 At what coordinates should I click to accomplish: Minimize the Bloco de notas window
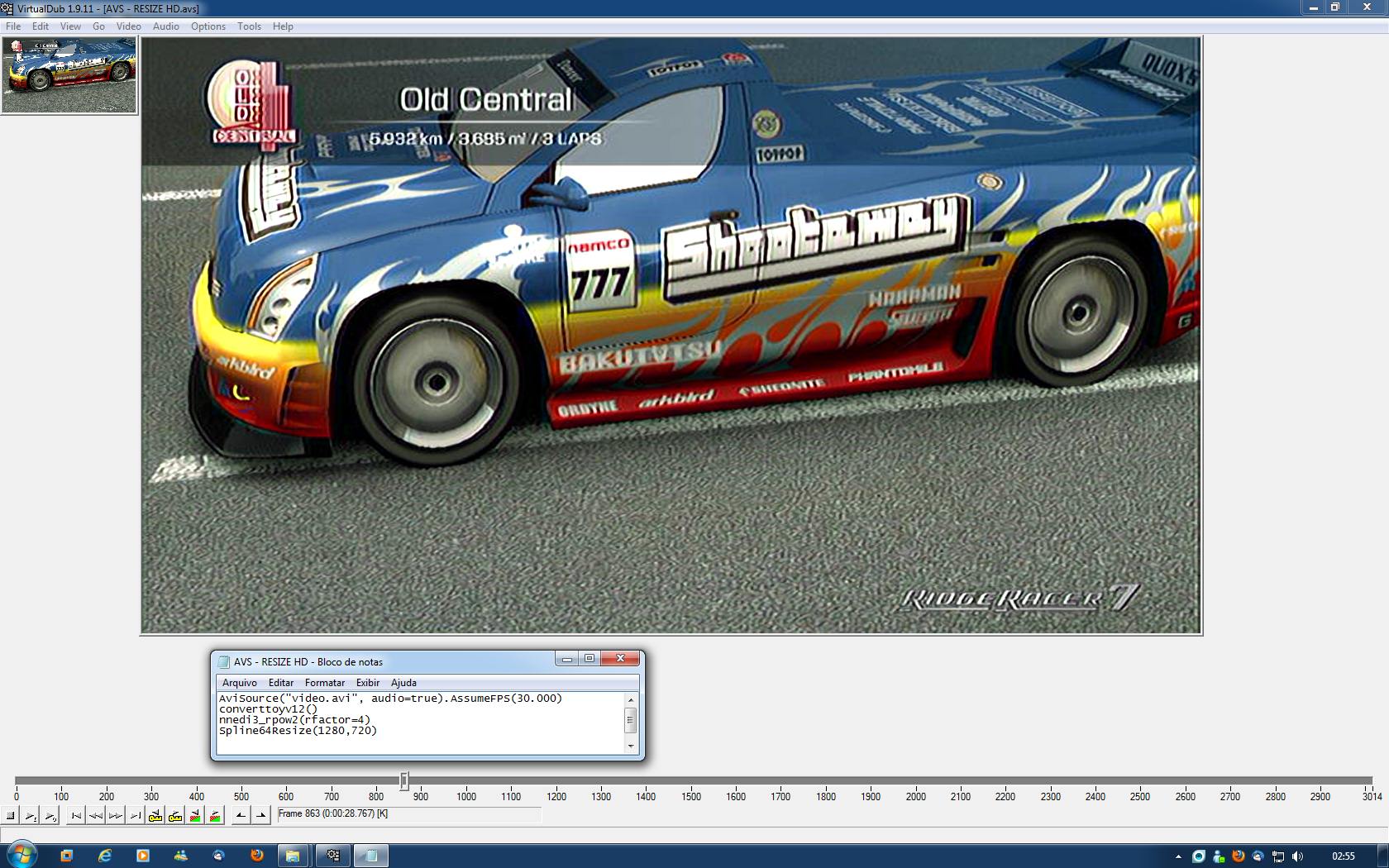point(567,659)
